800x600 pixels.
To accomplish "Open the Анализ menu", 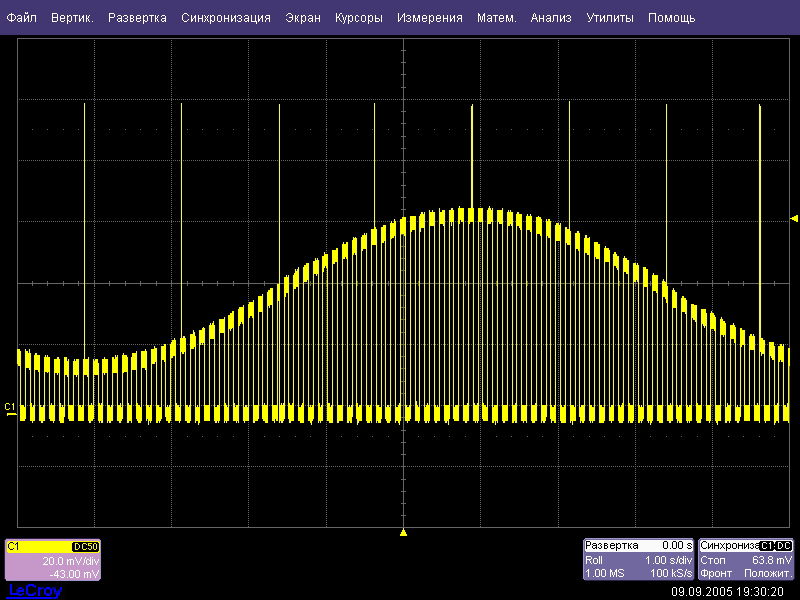I will (551, 18).
